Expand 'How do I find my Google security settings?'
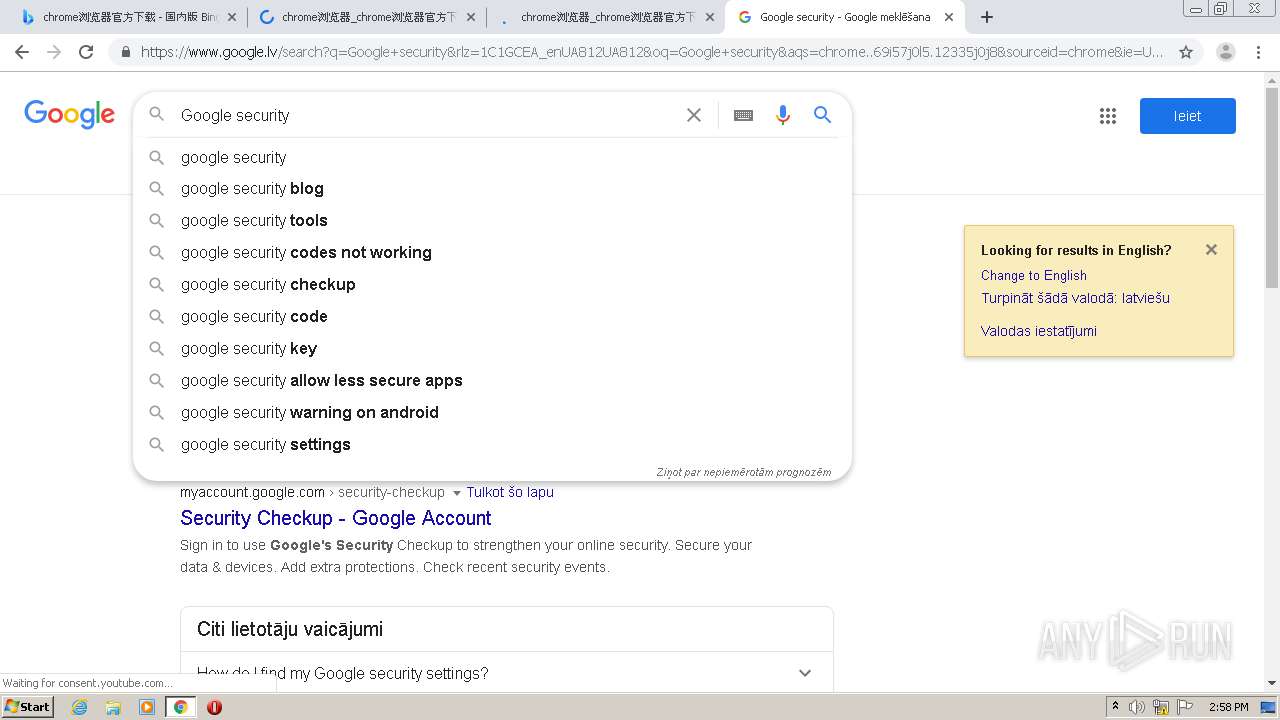 tap(507, 673)
